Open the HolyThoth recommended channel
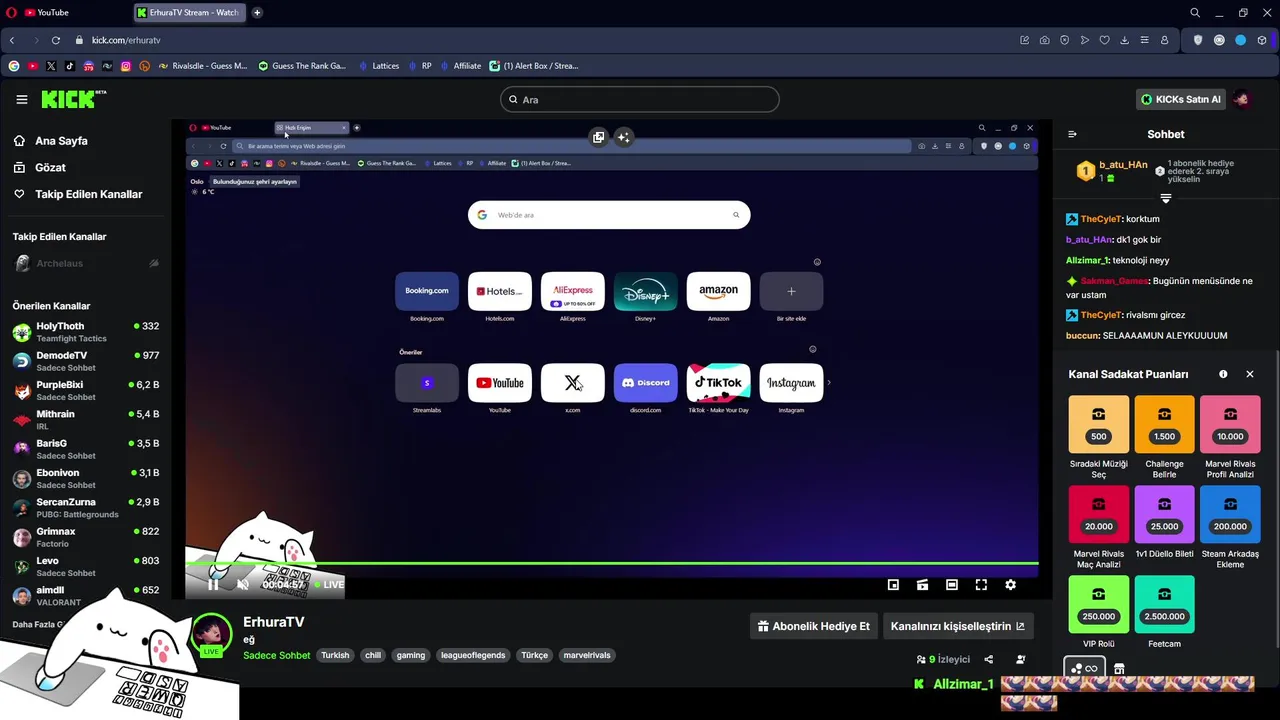 click(x=85, y=332)
